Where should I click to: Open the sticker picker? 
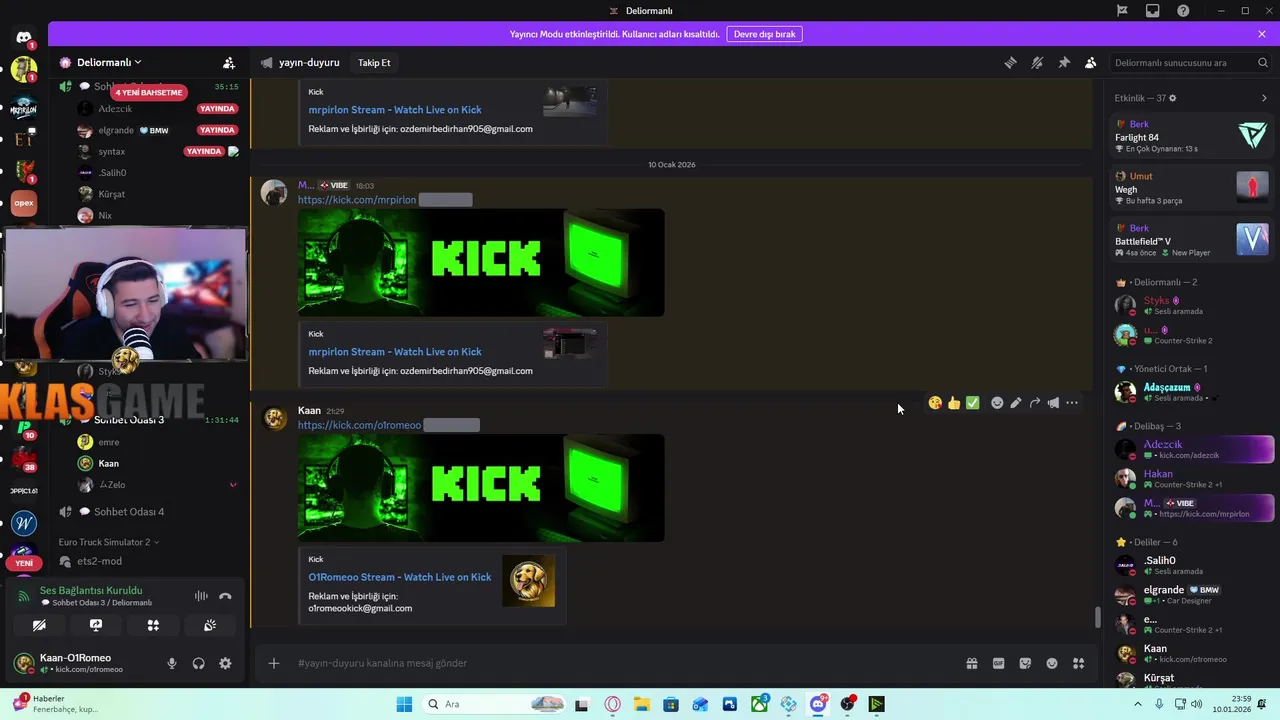click(x=1025, y=663)
